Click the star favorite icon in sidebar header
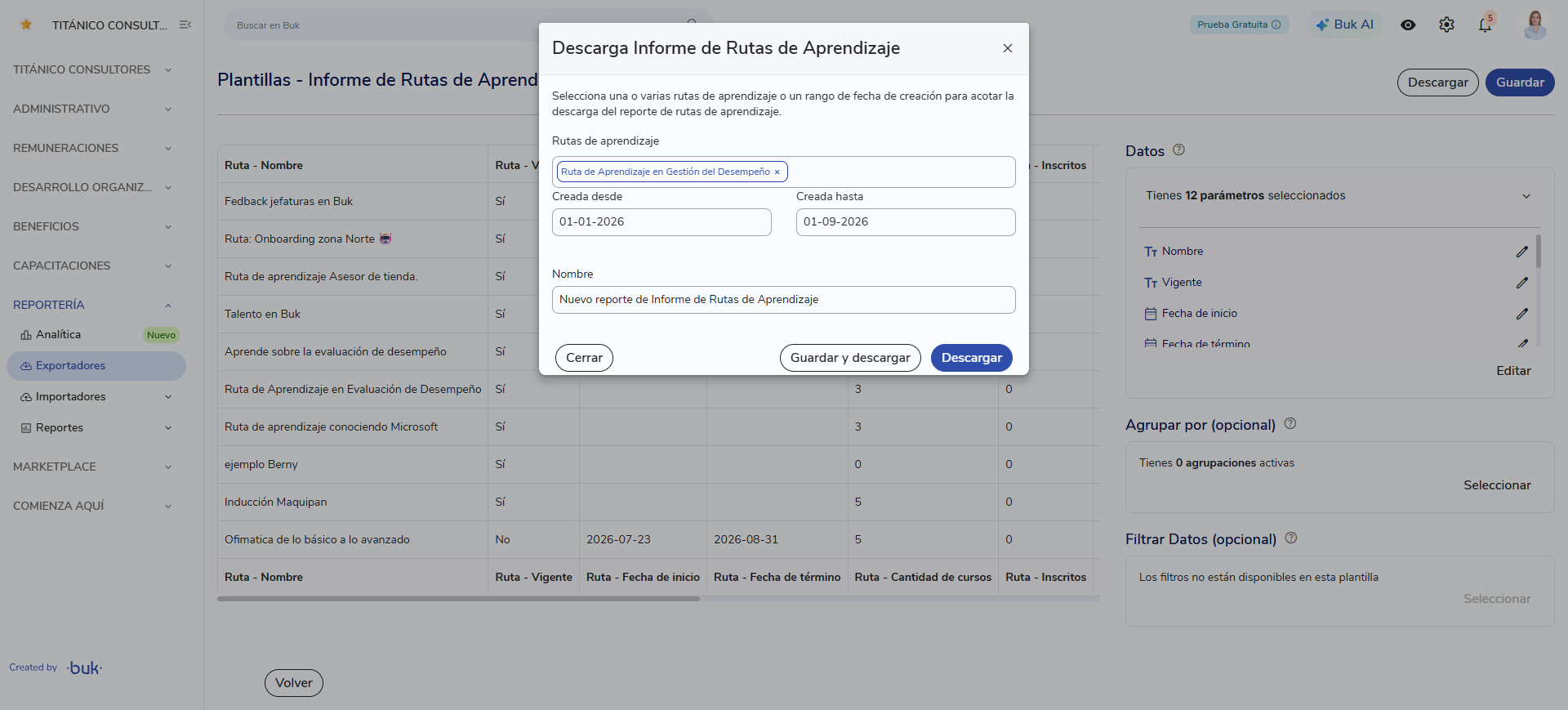This screenshot has height=710, width=1568. (x=26, y=25)
